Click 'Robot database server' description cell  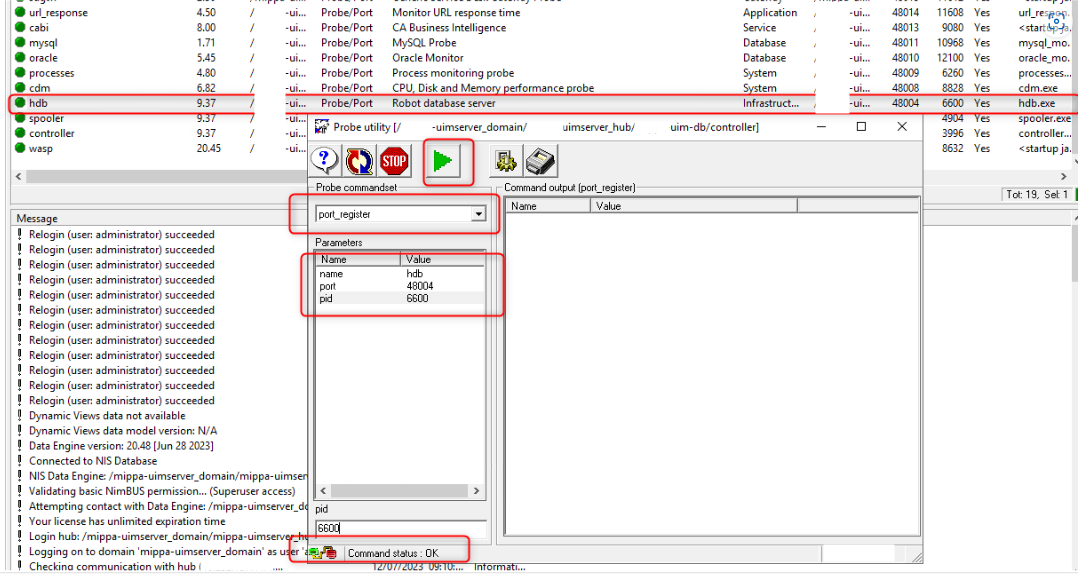(443, 103)
